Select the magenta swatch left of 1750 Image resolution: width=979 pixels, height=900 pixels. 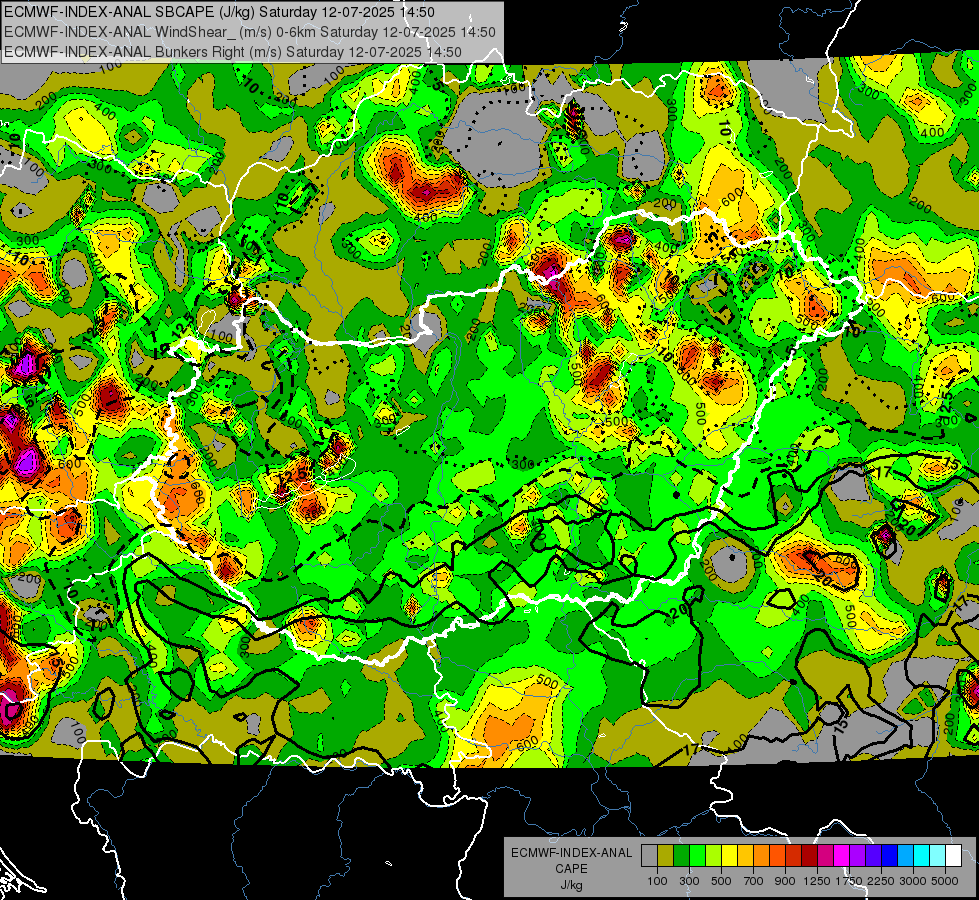842,856
